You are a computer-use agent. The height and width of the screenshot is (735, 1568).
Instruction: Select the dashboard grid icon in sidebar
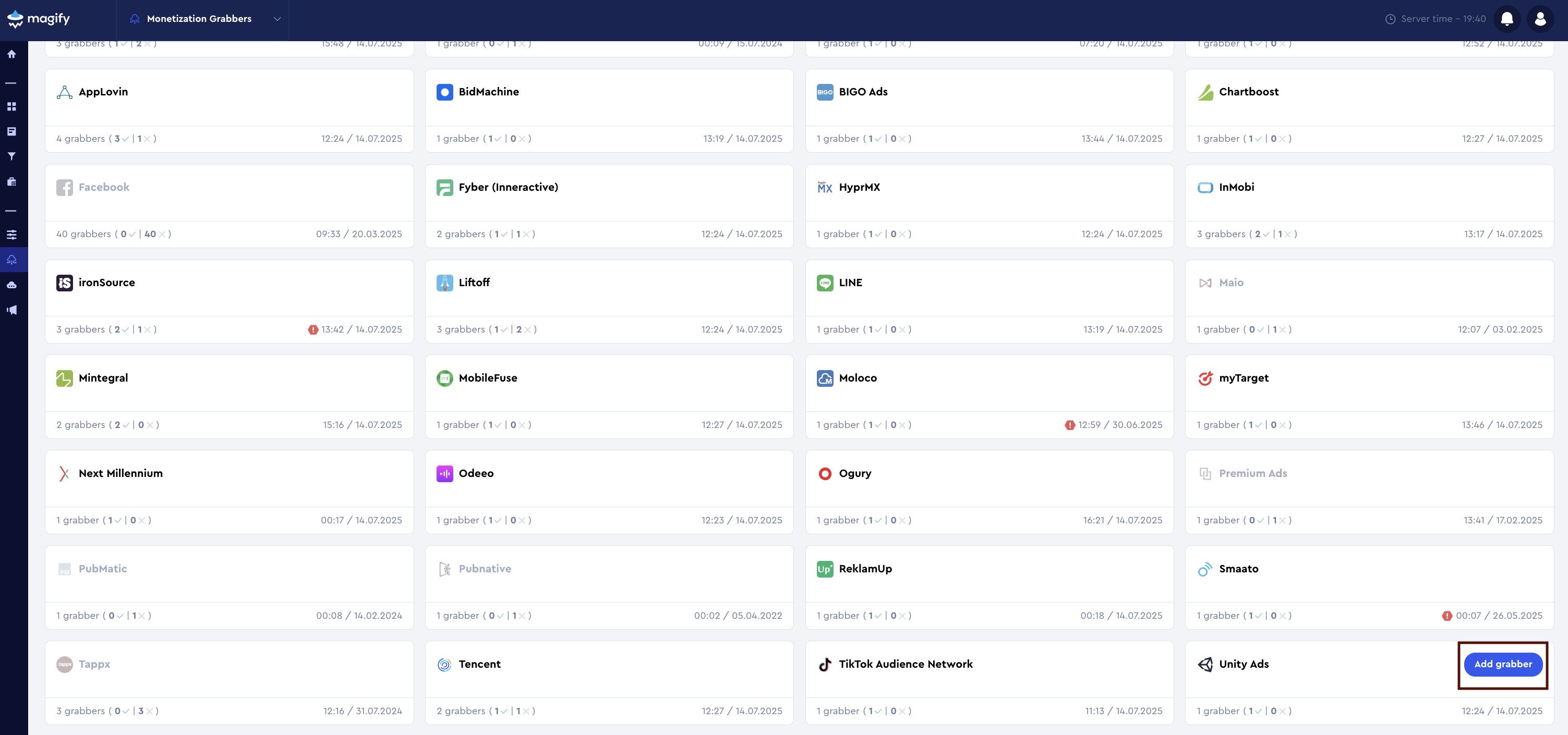point(11,105)
